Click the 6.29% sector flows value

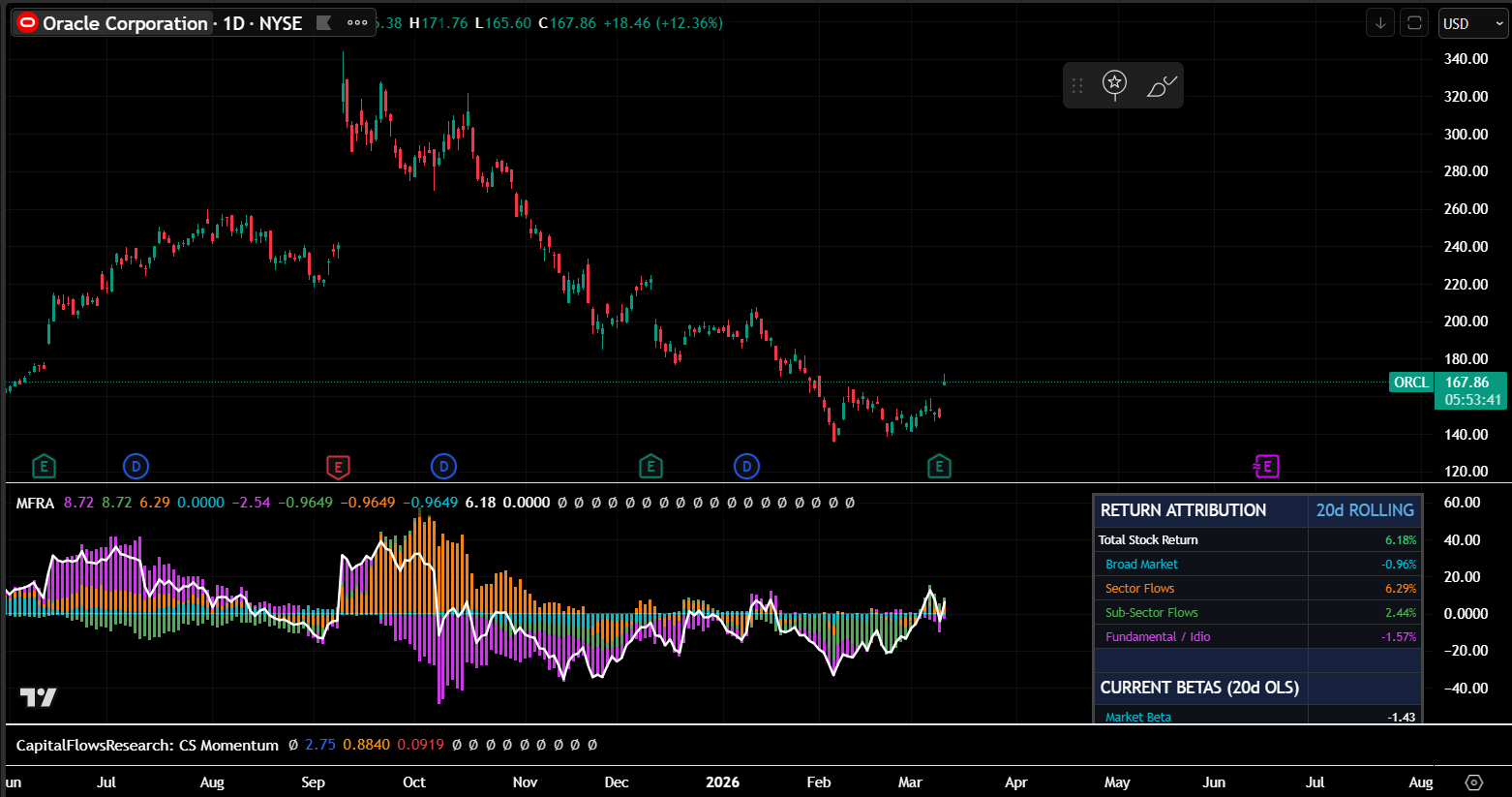(x=1401, y=589)
